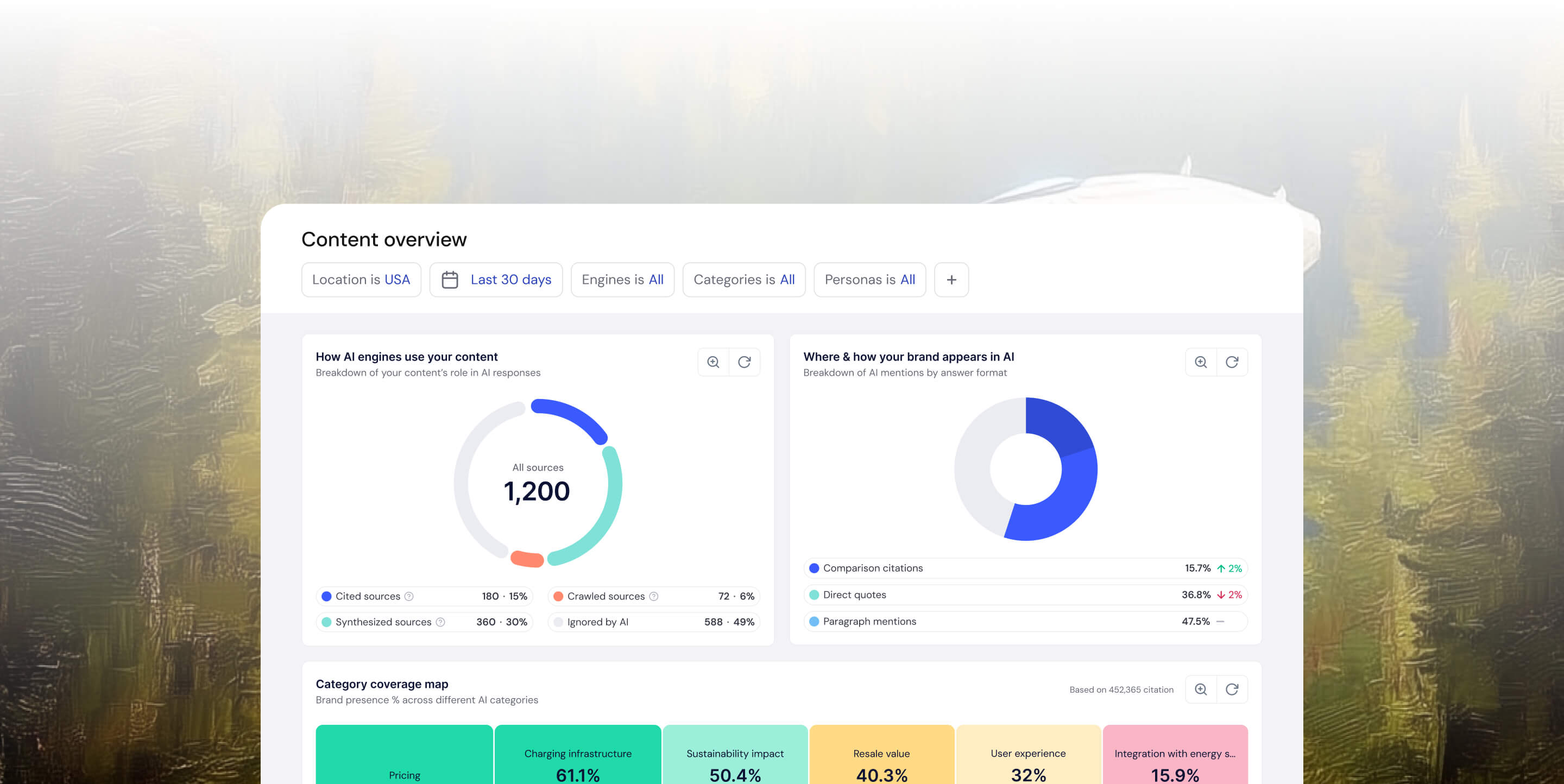
Task: Change the Location is USA filter
Action: (361, 280)
